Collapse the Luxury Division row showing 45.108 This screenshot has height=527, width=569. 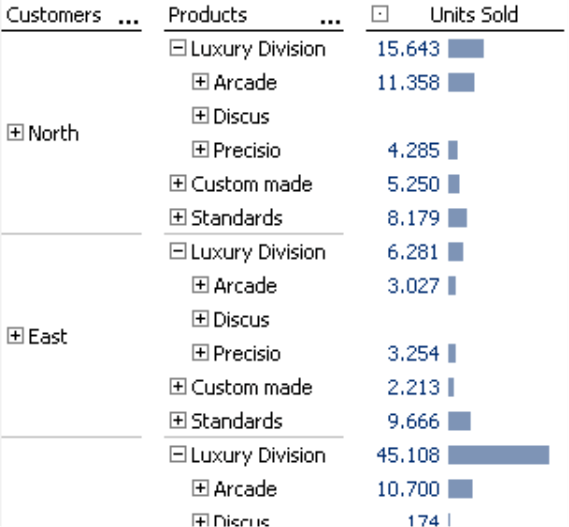tap(178, 454)
